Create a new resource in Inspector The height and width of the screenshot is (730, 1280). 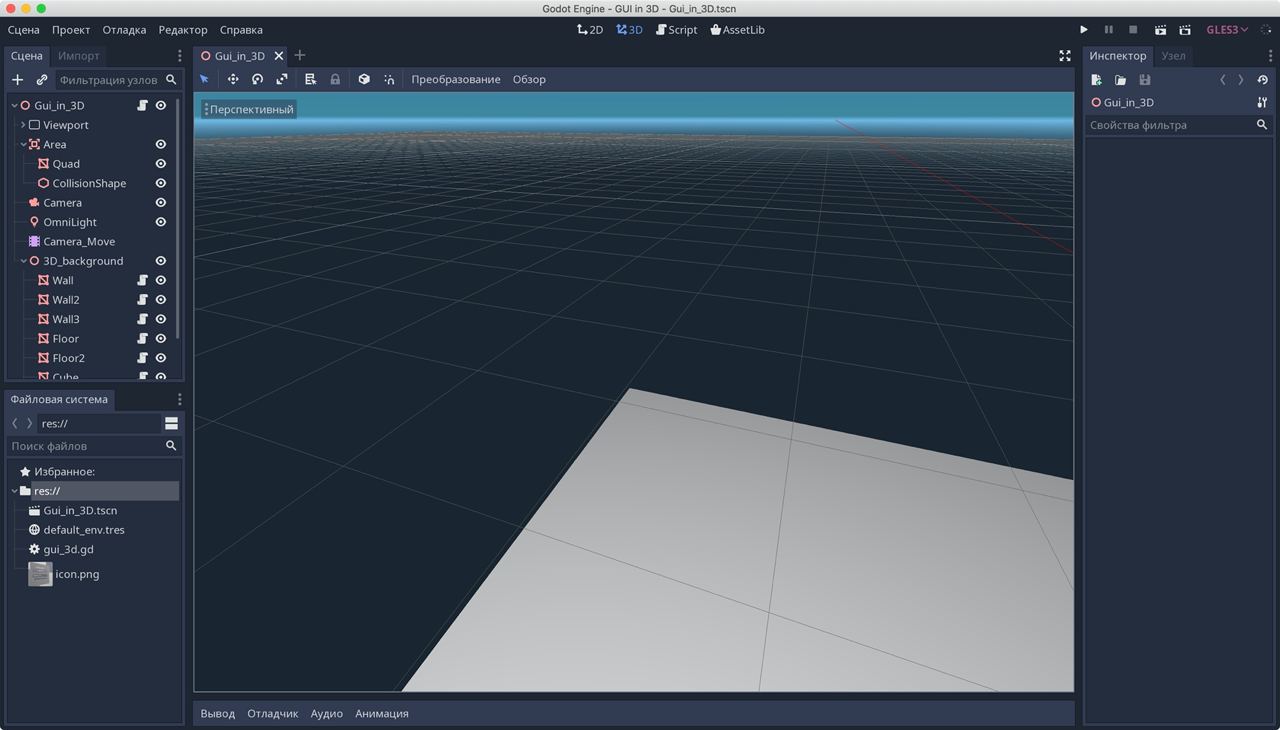[x=1096, y=80]
